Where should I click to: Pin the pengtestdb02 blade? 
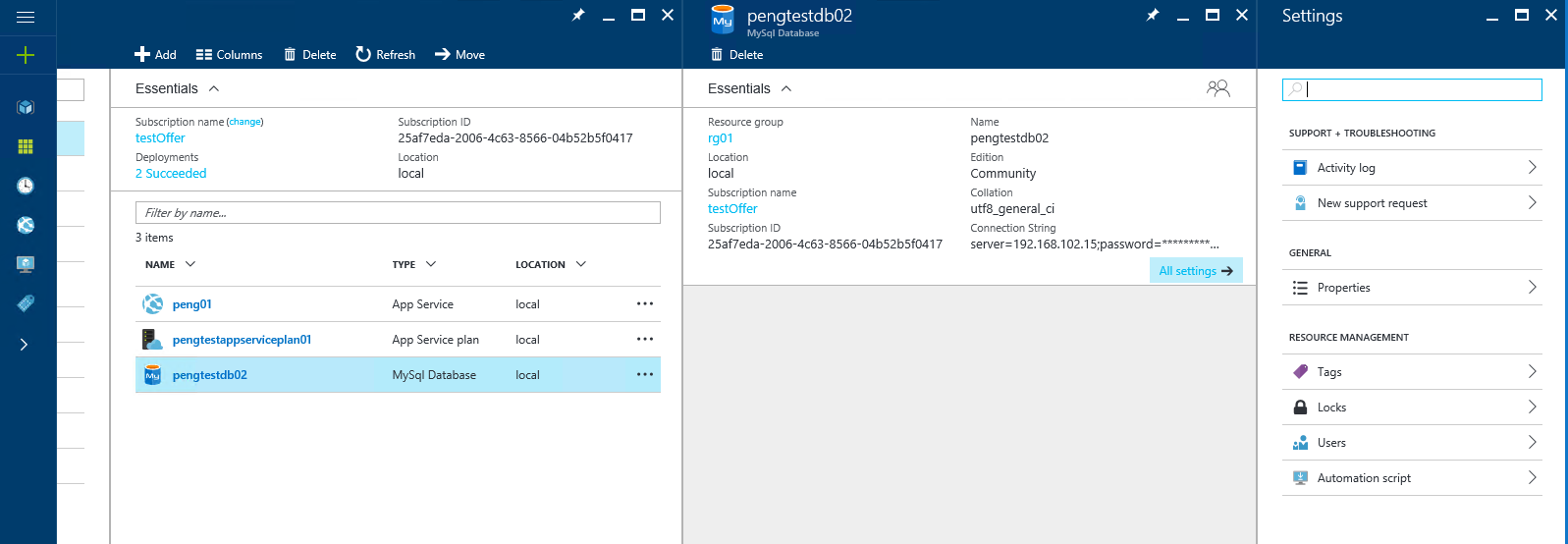click(x=1153, y=15)
